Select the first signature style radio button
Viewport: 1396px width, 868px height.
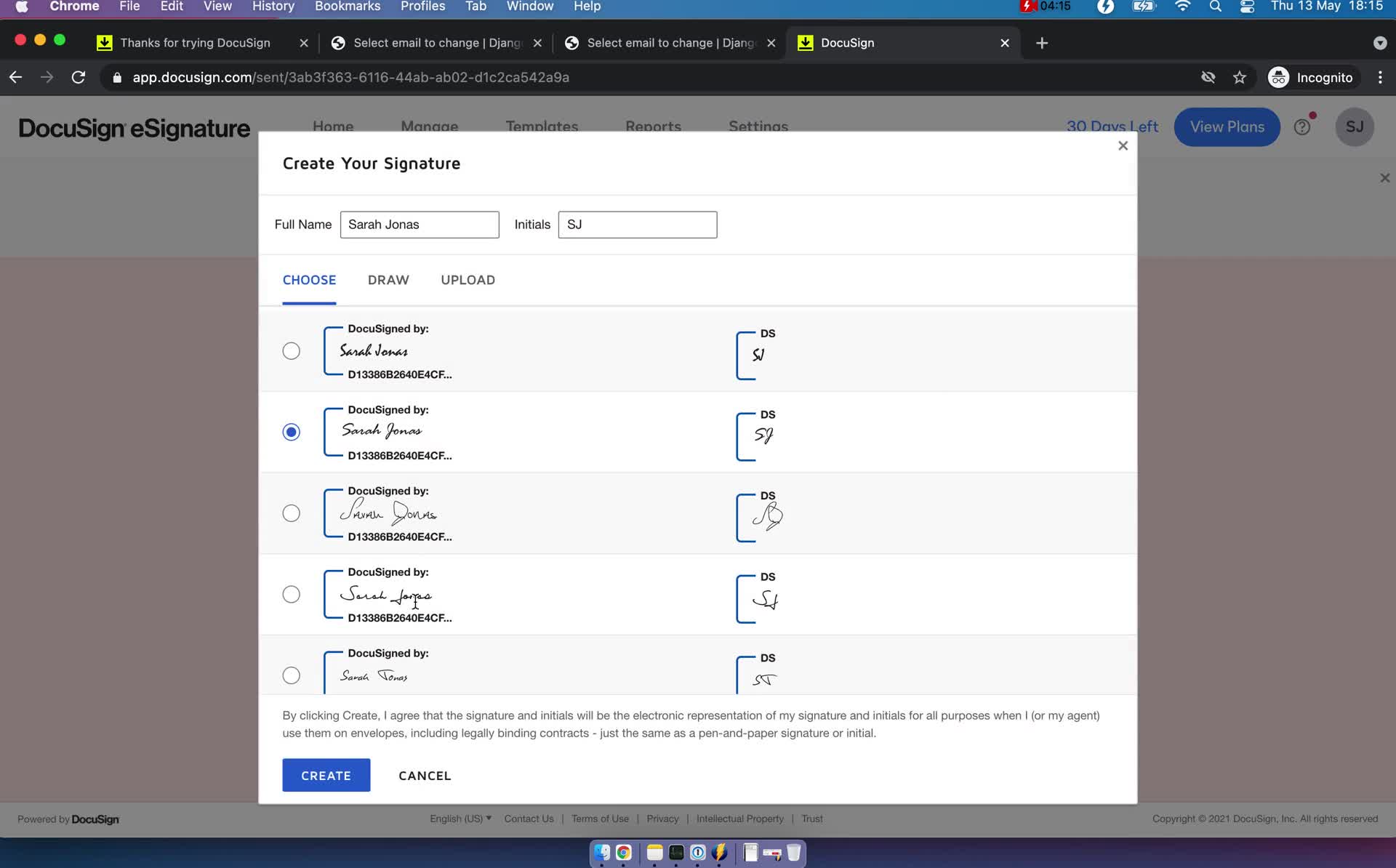[290, 350]
